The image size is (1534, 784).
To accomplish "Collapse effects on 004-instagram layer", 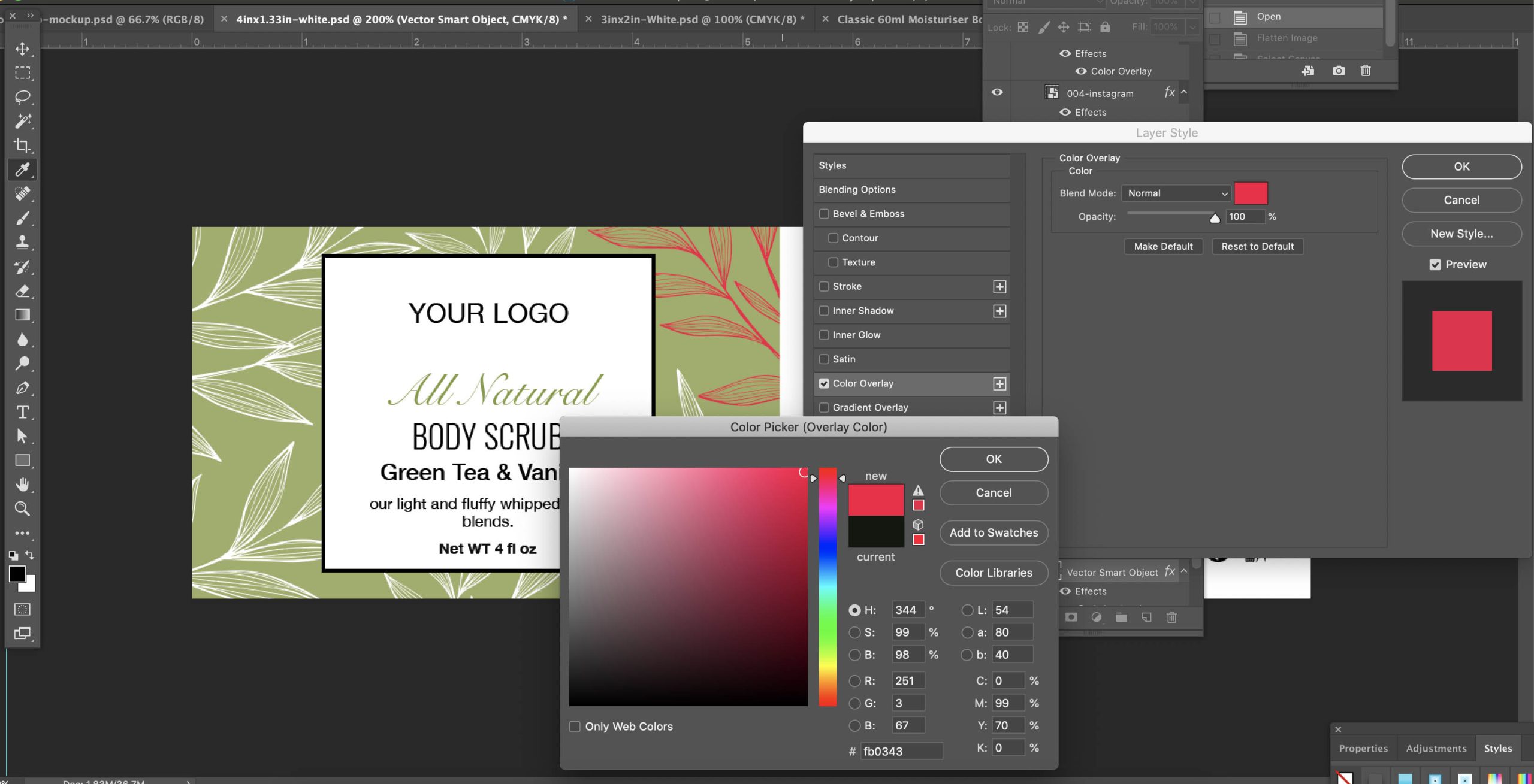I will [1184, 92].
